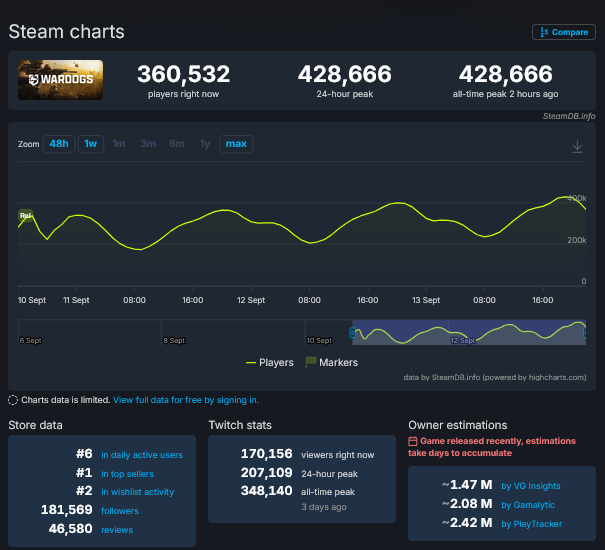Open the in wishlist activity link
The image size is (605, 550).
tap(137, 492)
